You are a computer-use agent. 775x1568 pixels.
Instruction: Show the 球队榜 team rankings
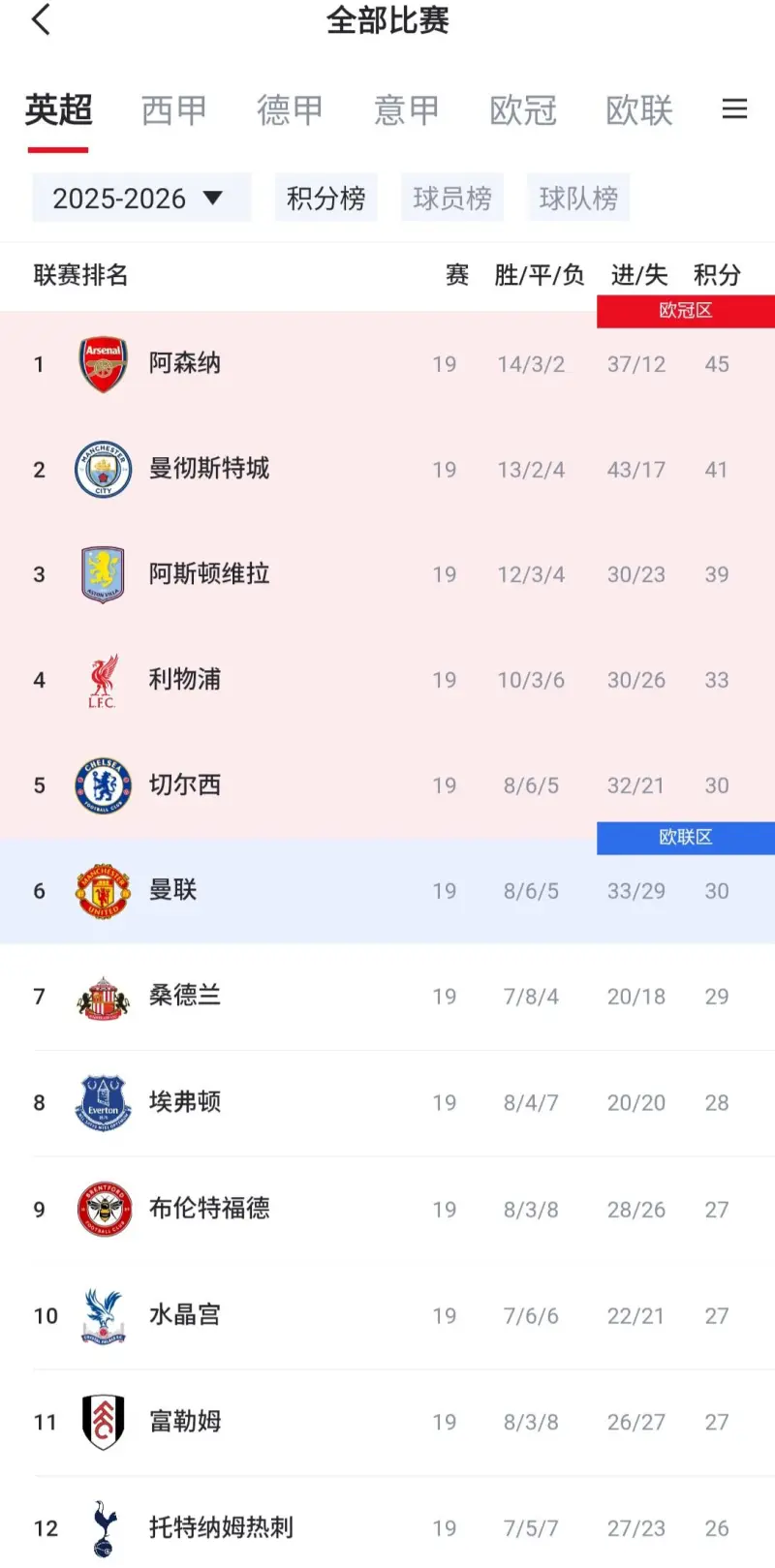point(578,199)
